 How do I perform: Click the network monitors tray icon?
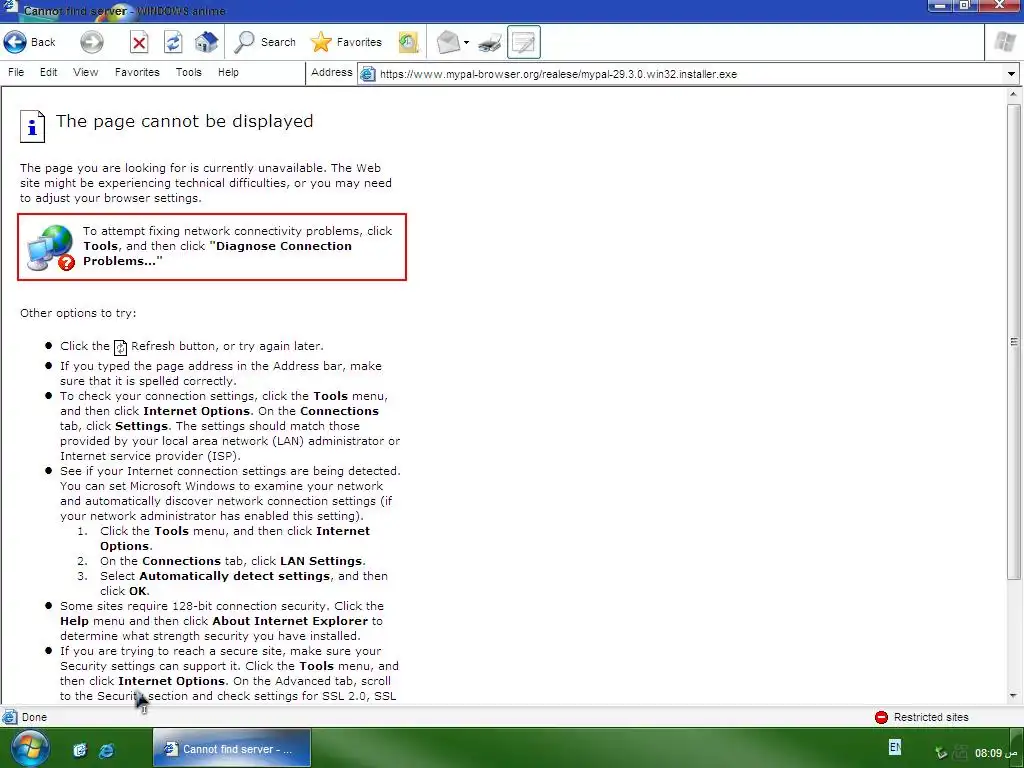tap(960, 753)
